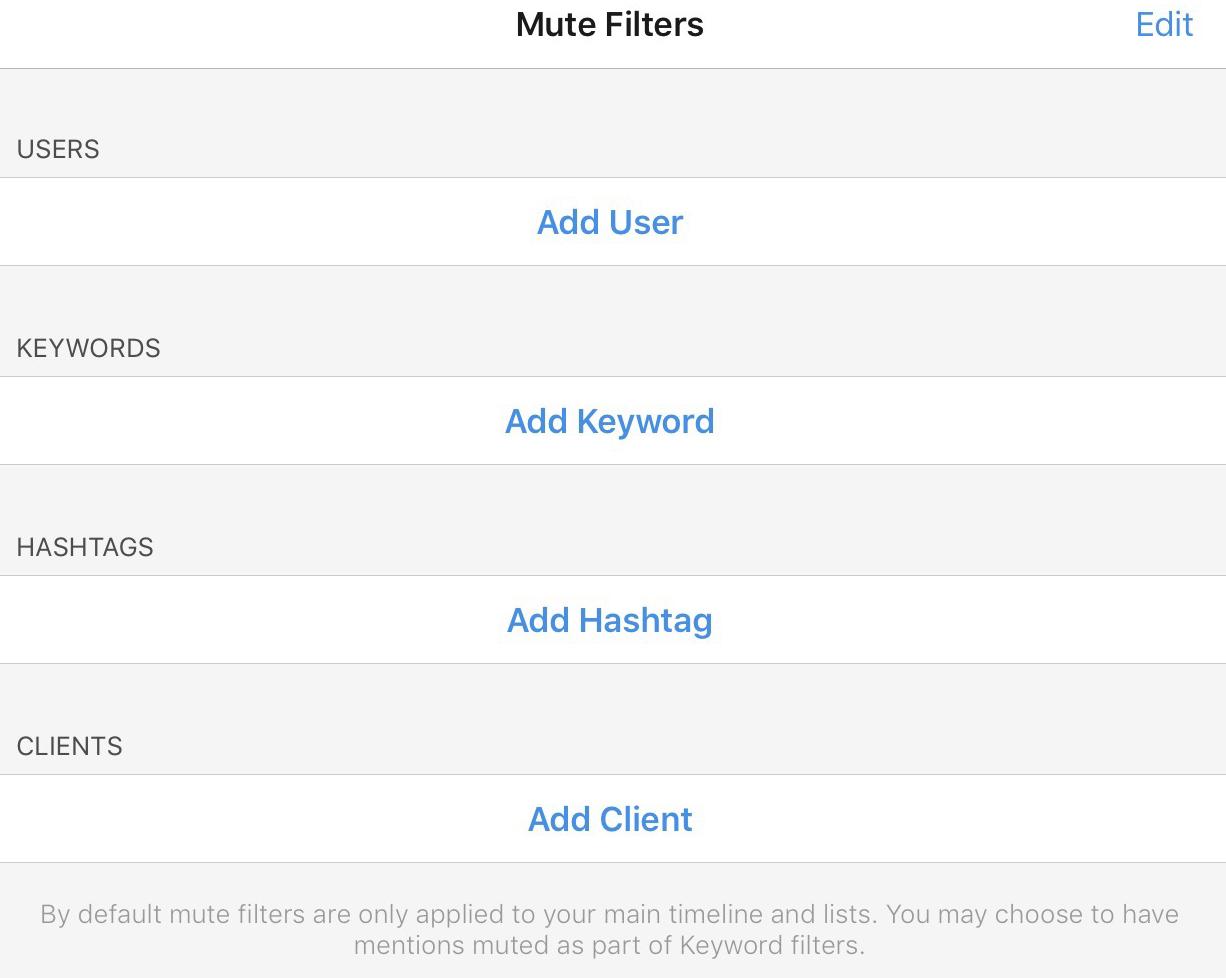1226x978 pixels.
Task: Begin creating a new keyword filter
Action: point(610,421)
